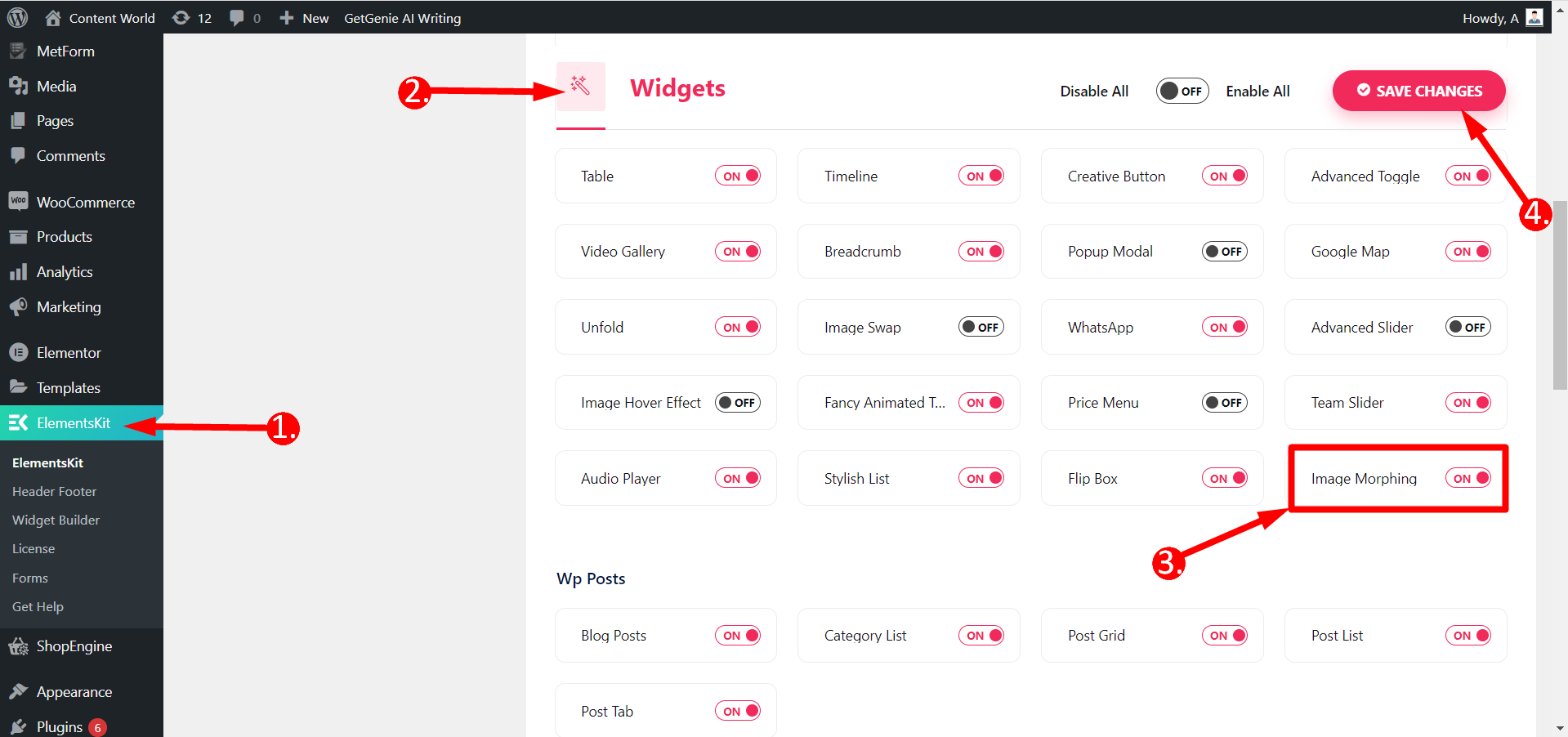The height and width of the screenshot is (737, 1568).
Task: Toggle the Creative Button widget switch
Action: click(1225, 176)
